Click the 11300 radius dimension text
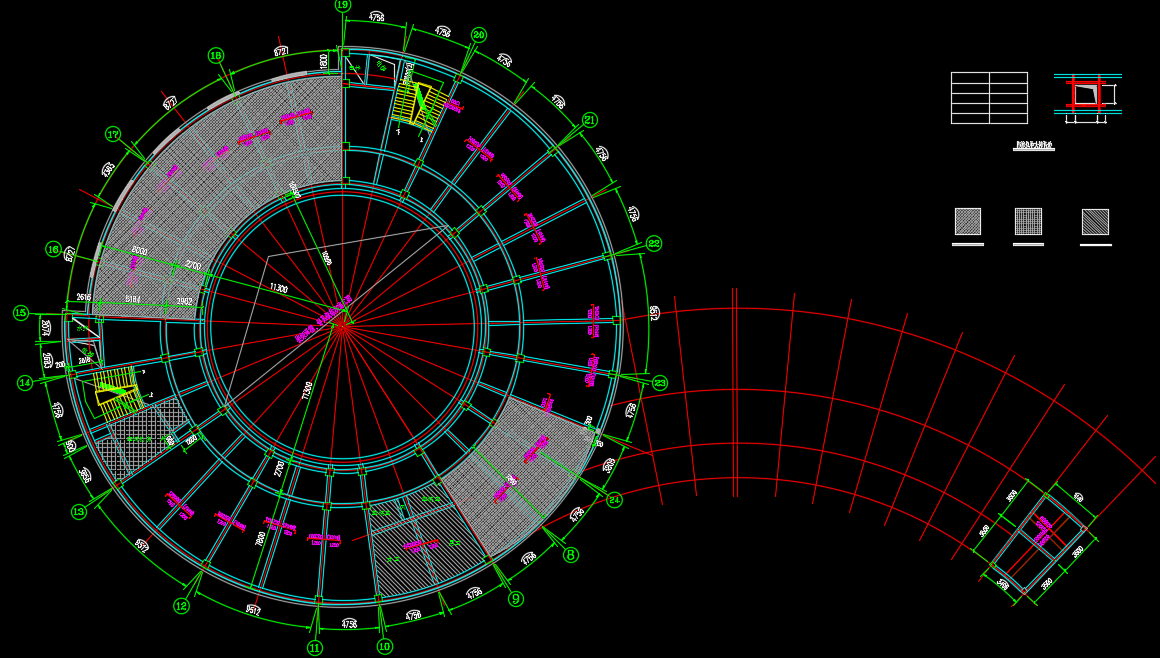Screen dimensions: 1160x658 pyautogui.click(x=279, y=288)
